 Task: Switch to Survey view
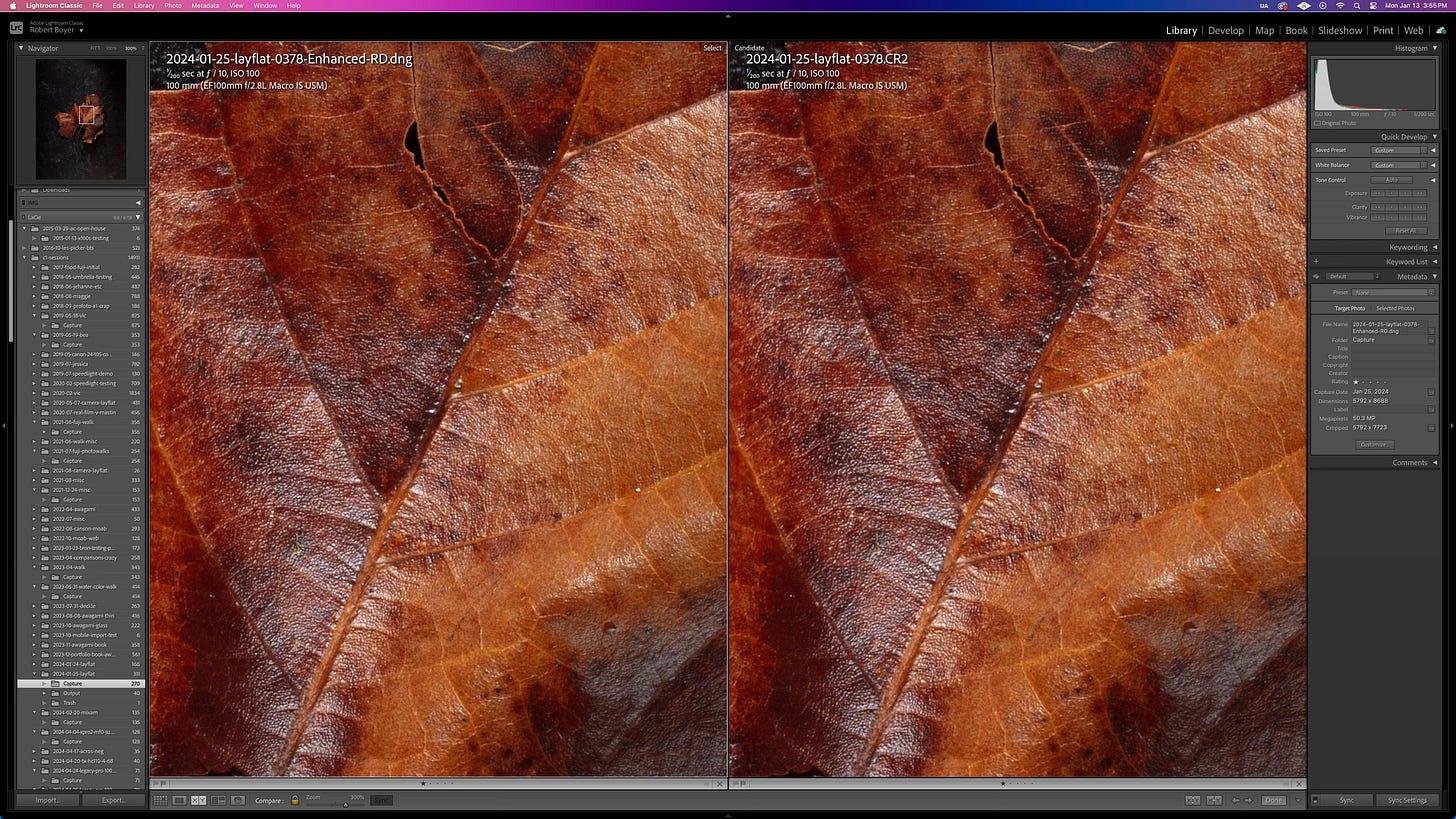(218, 800)
